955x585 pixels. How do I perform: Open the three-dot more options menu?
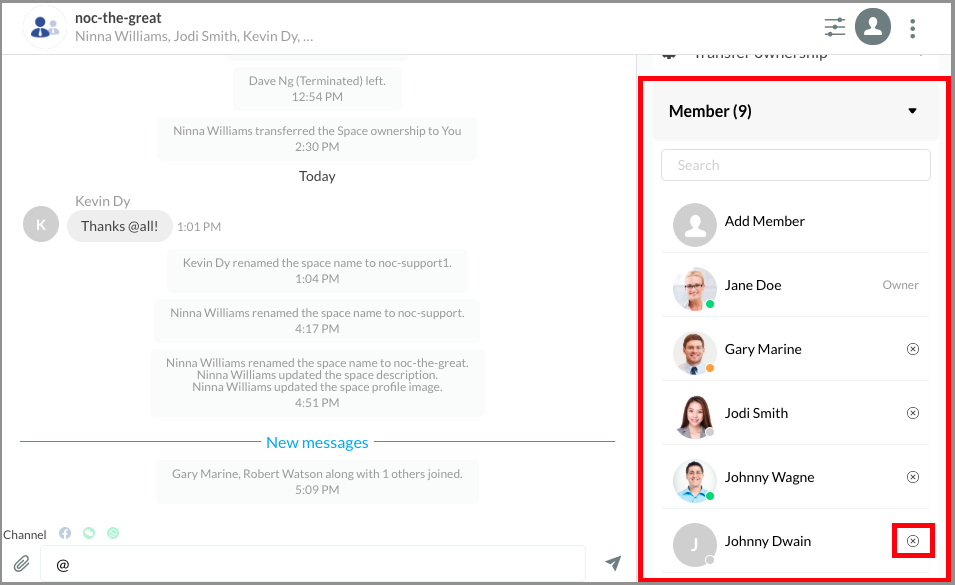point(912,28)
